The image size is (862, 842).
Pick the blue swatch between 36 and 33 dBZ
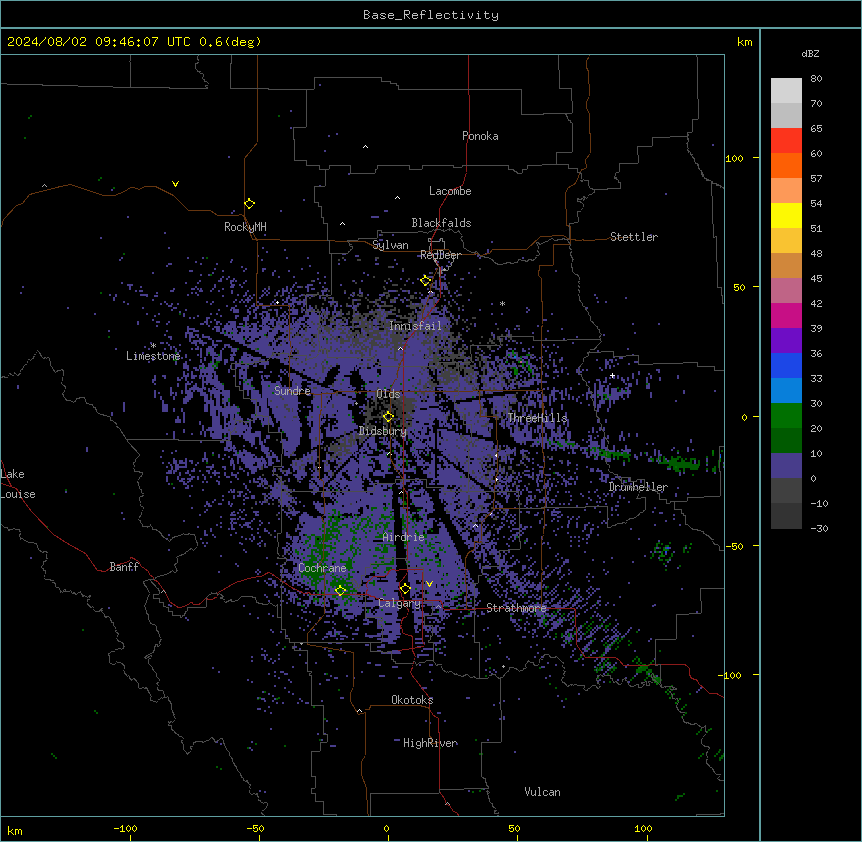pos(786,365)
